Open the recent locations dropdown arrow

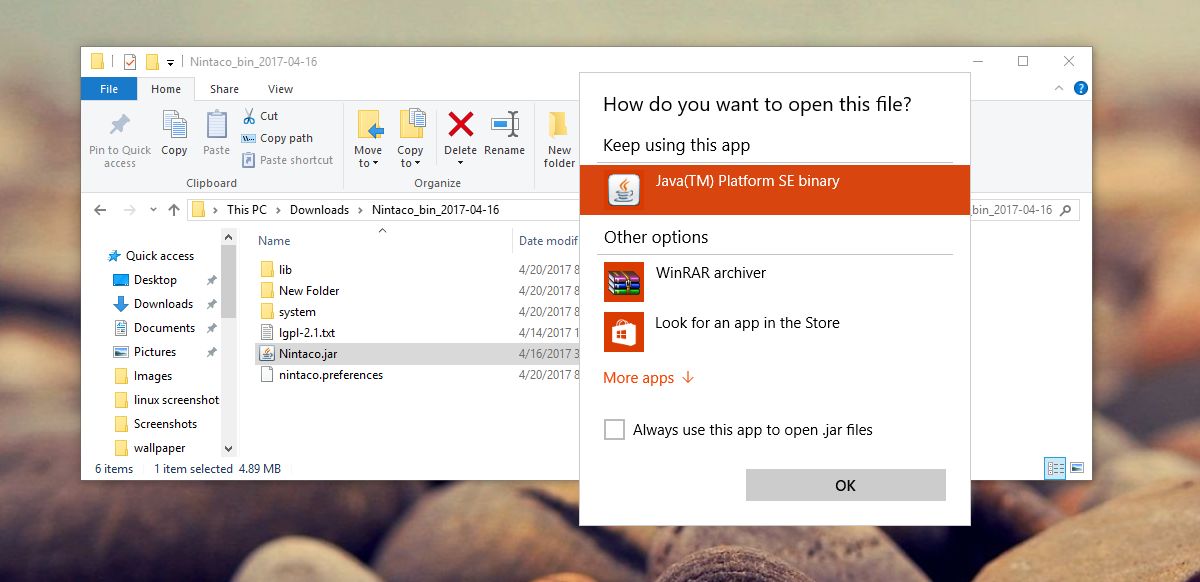tap(153, 211)
